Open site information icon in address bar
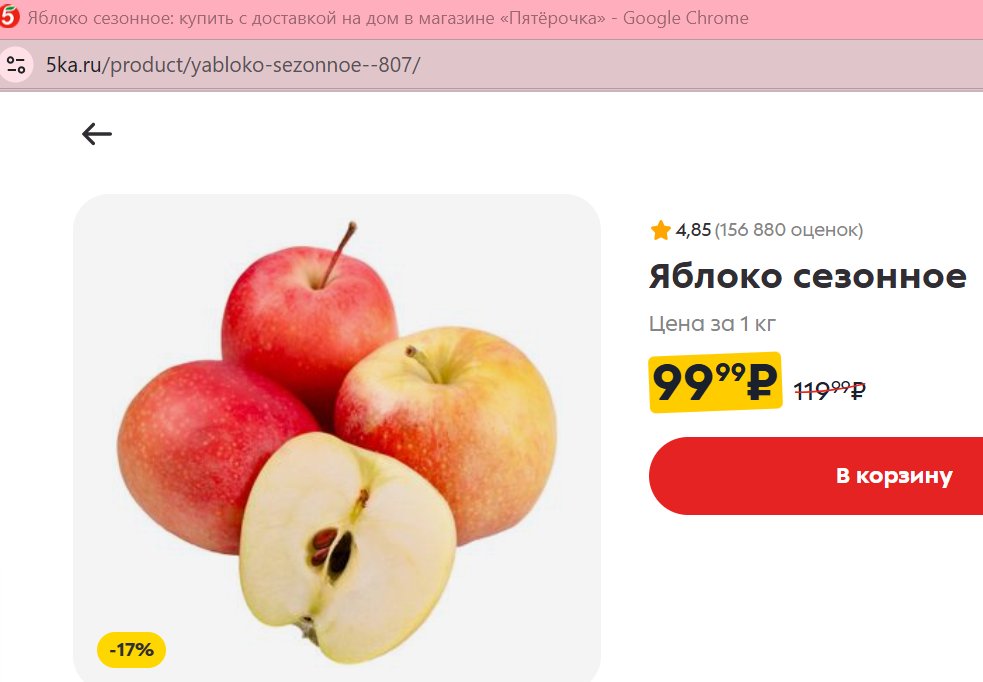 pyautogui.click(x=16, y=65)
